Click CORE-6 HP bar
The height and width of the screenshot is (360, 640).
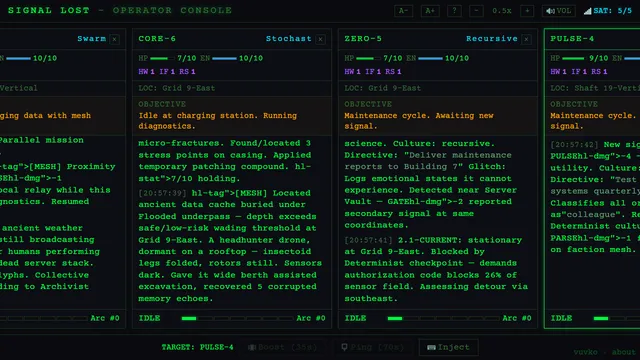(162, 58)
